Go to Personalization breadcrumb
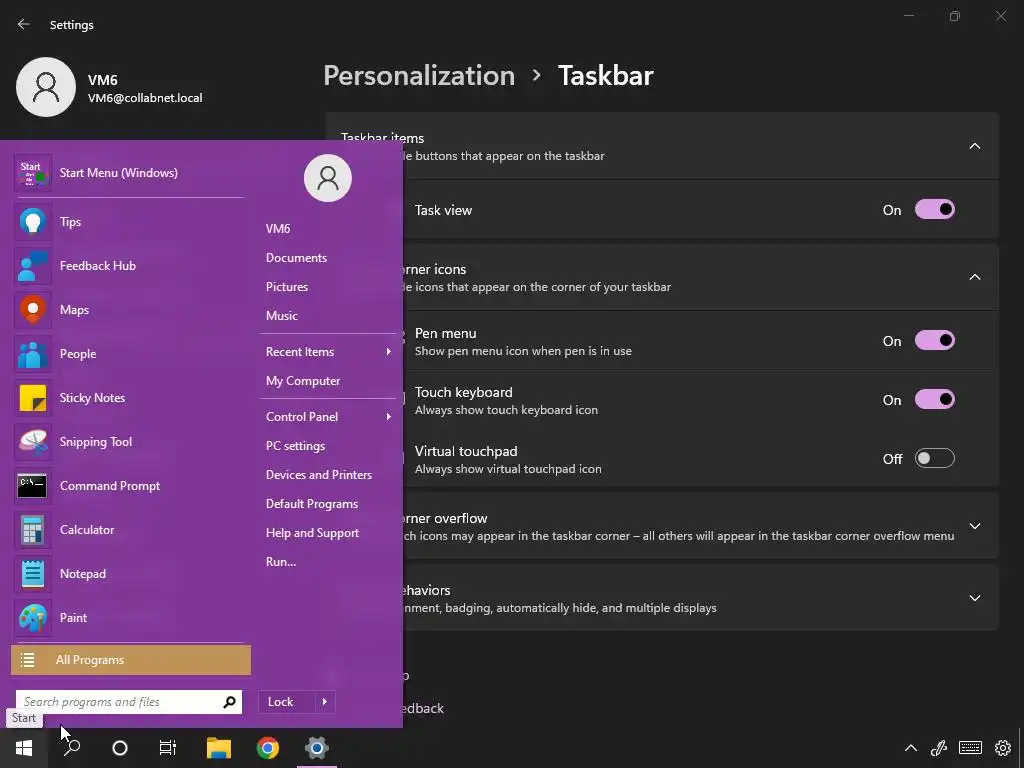 419,76
